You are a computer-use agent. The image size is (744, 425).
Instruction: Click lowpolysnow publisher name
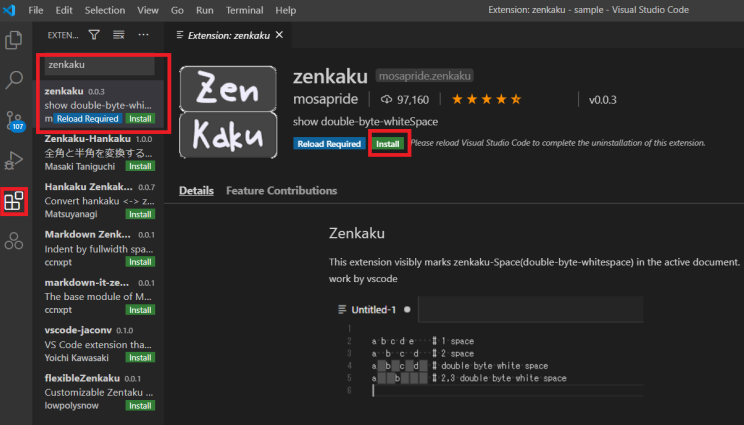tap(72, 406)
